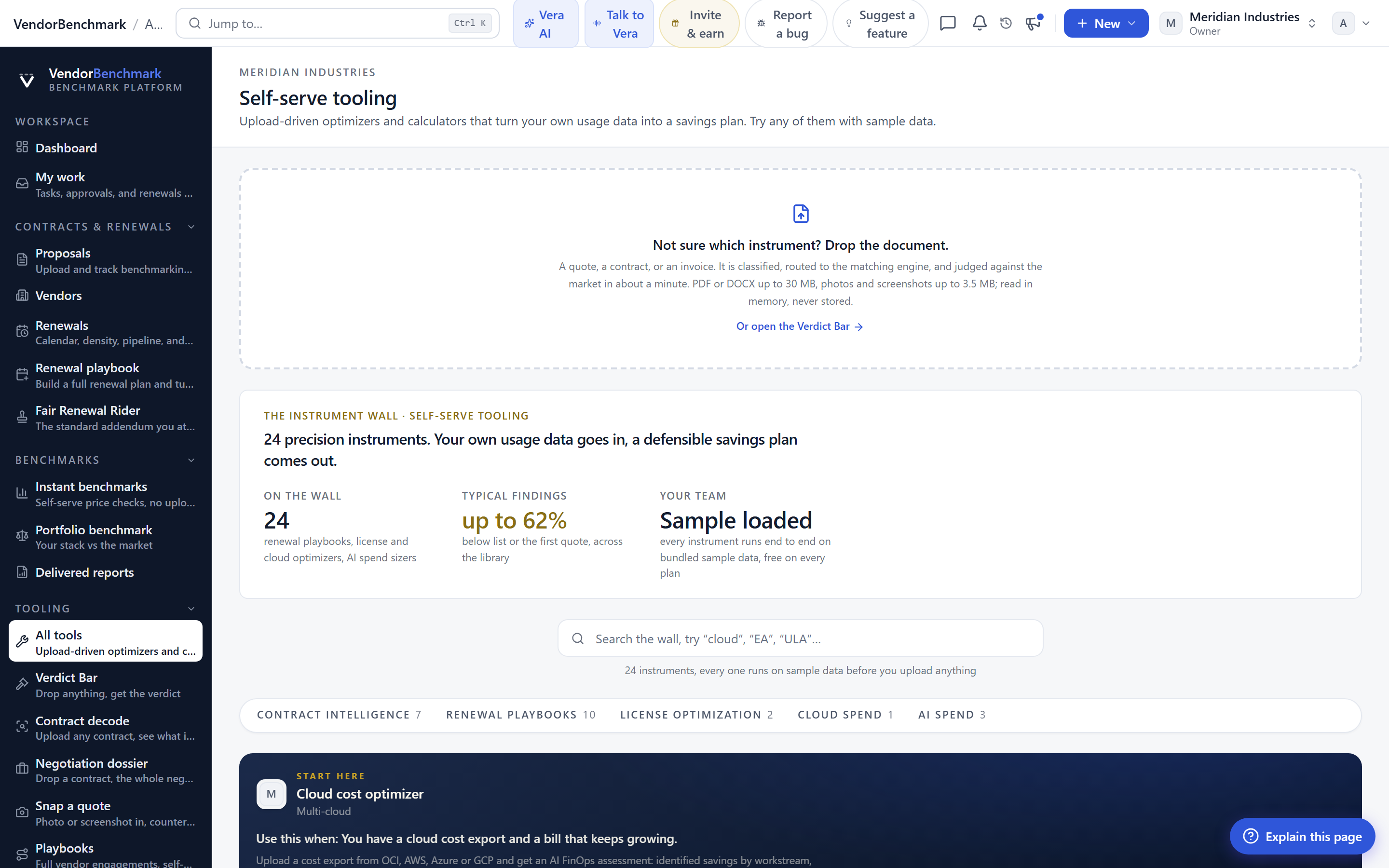Image resolution: width=1389 pixels, height=868 pixels.
Task: Click the All tools wrench icon
Action: coord(22,641)
